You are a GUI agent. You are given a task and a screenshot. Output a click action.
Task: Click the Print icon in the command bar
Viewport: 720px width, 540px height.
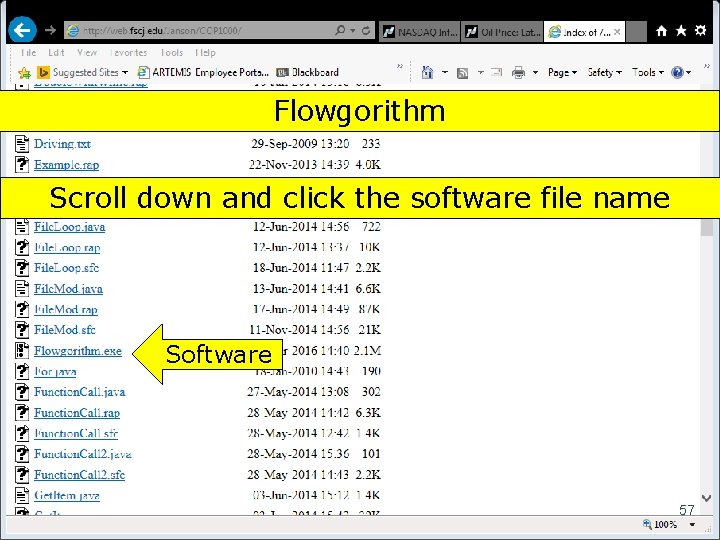point(518,73)
